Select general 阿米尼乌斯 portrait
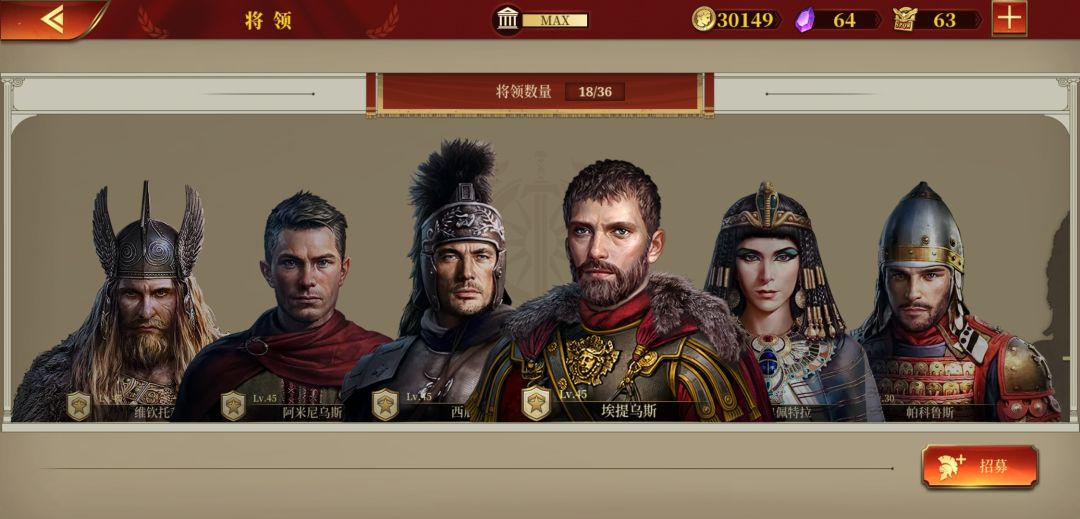Image resolution: width=1080 pixels, height=519 pixels. coord(289,308)
